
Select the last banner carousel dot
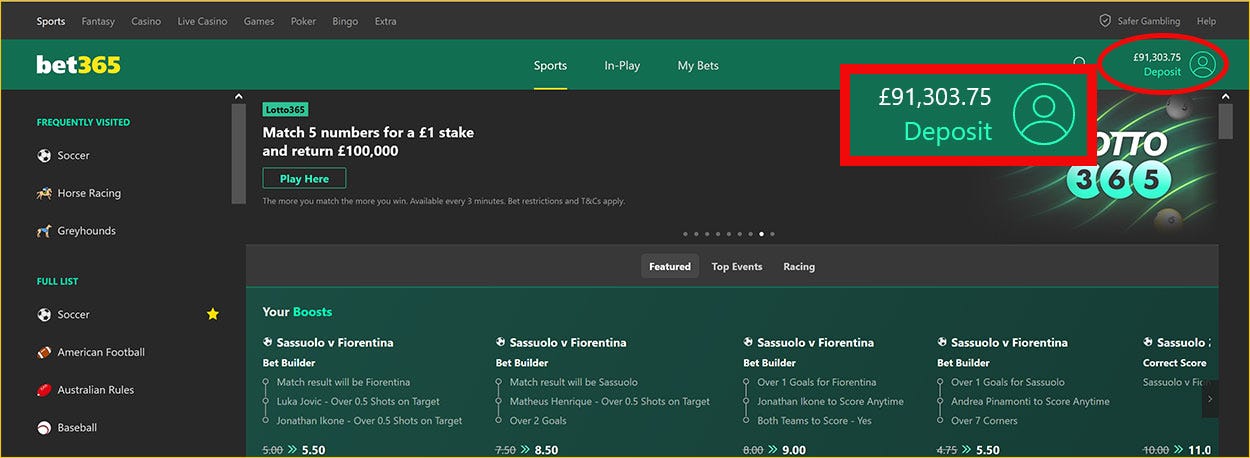(772, 234)
